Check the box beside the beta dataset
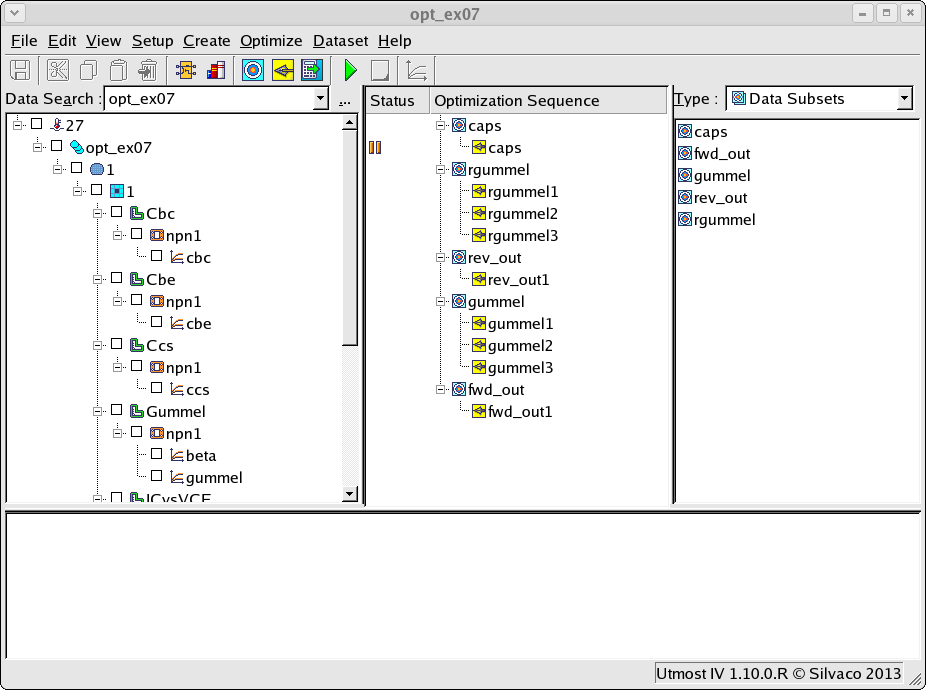 point(156,454)
